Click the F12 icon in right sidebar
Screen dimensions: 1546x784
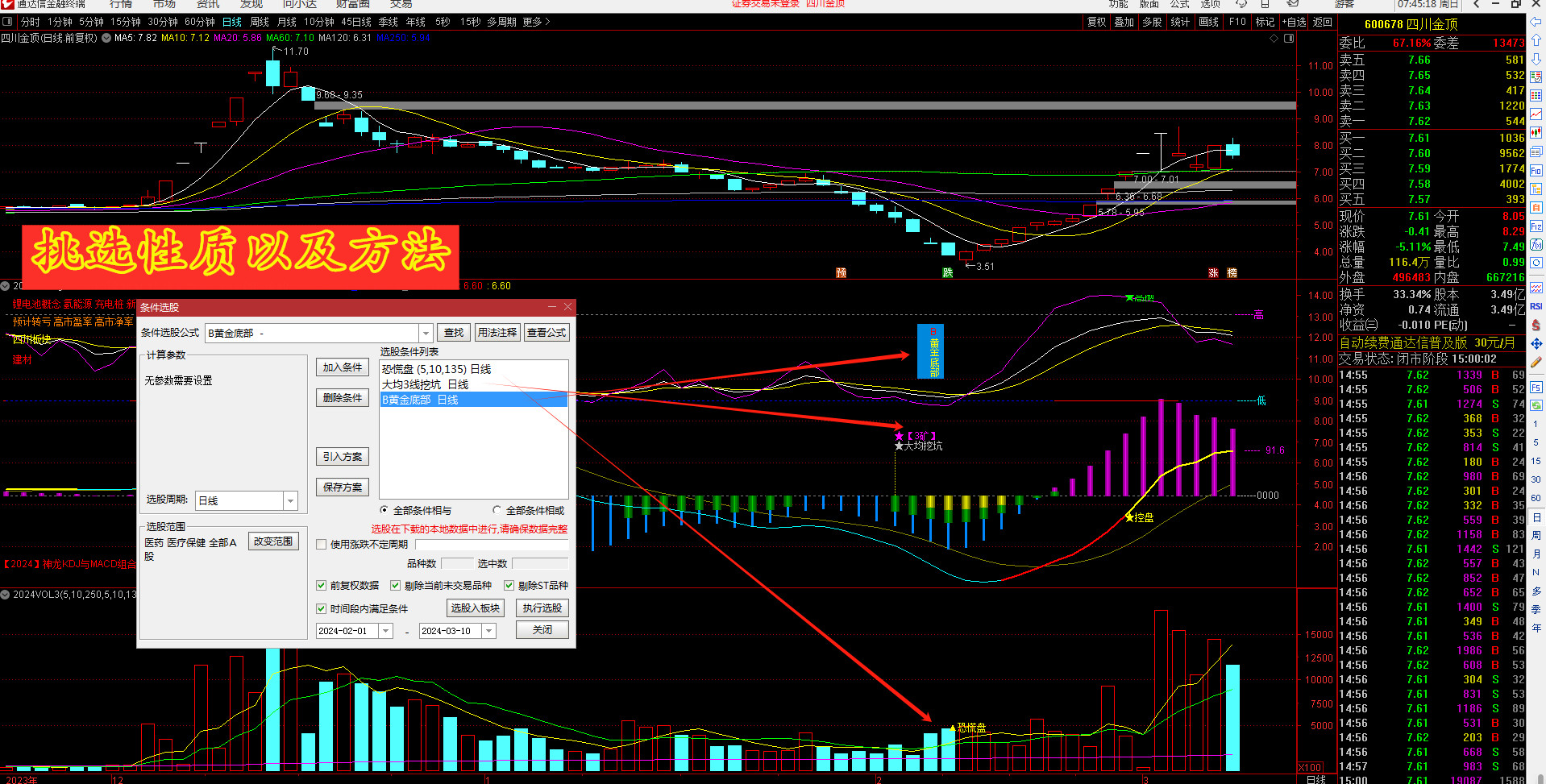1536,226
